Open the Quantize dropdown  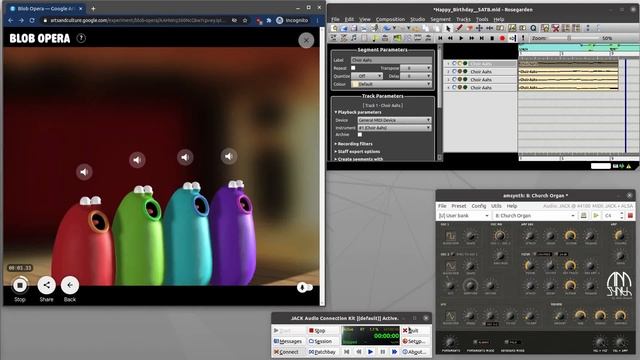[x=367, y=76]
